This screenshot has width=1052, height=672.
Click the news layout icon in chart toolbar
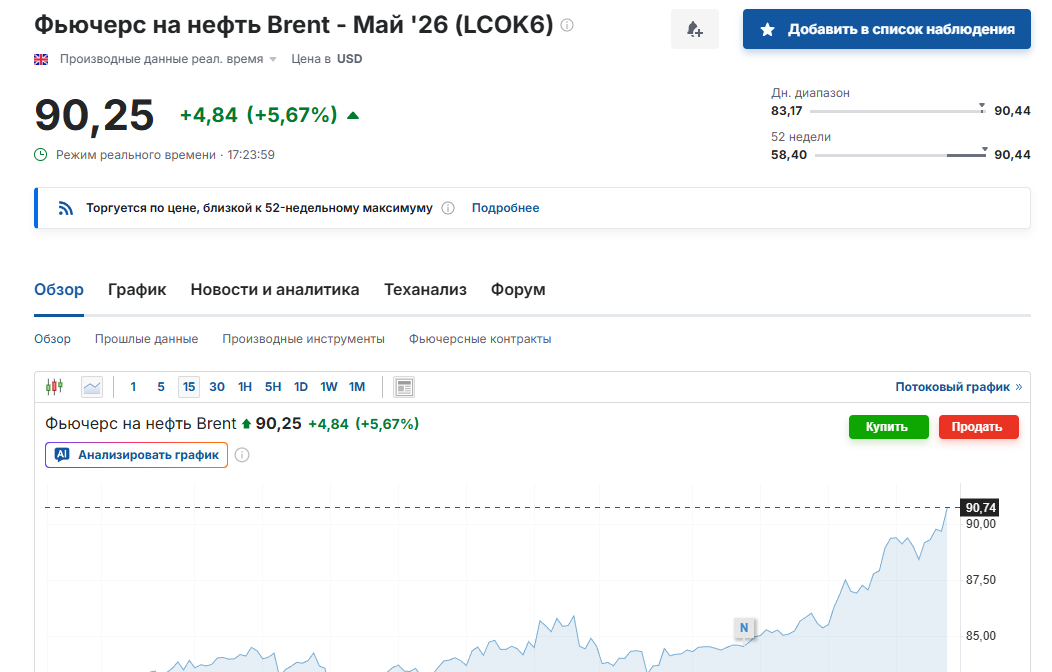click(x=404, y=387)
